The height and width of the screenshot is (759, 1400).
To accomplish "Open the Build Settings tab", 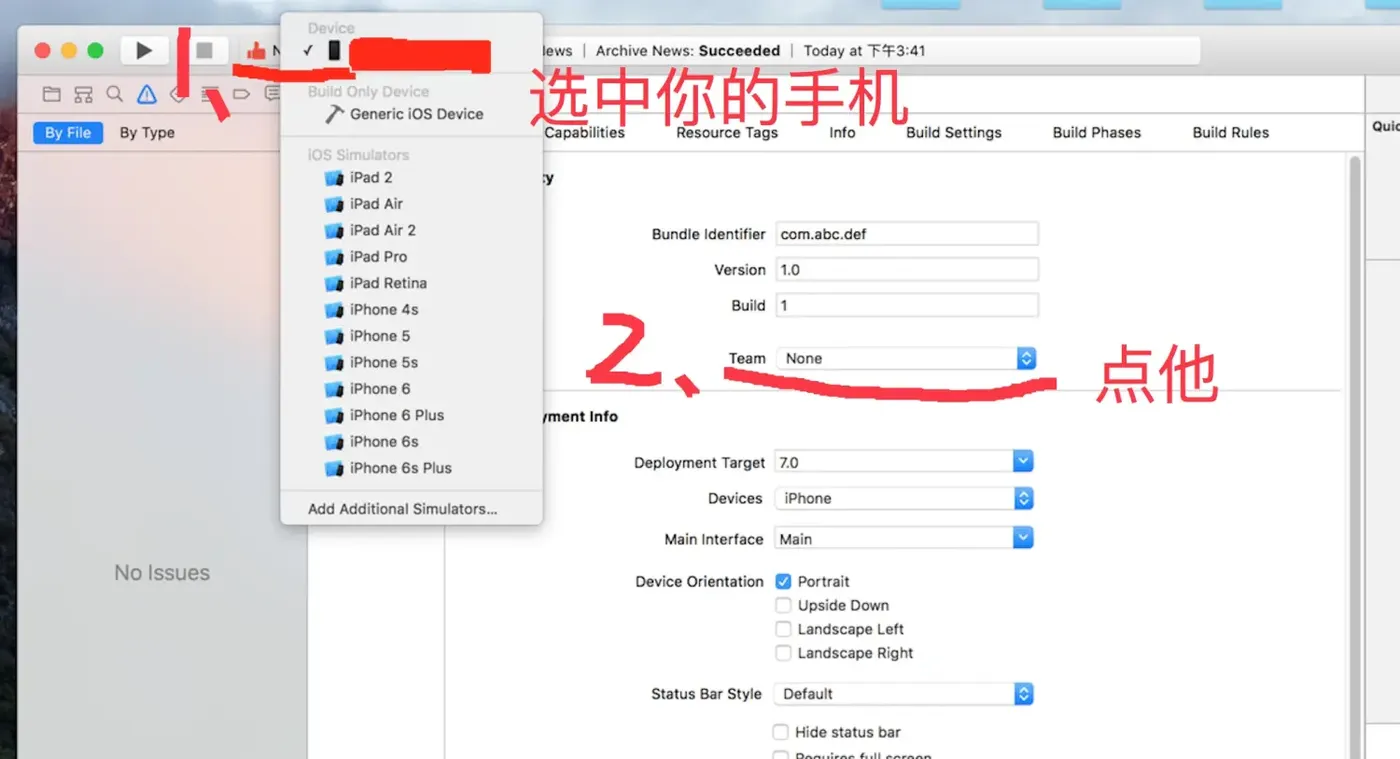I will (954, 132).
